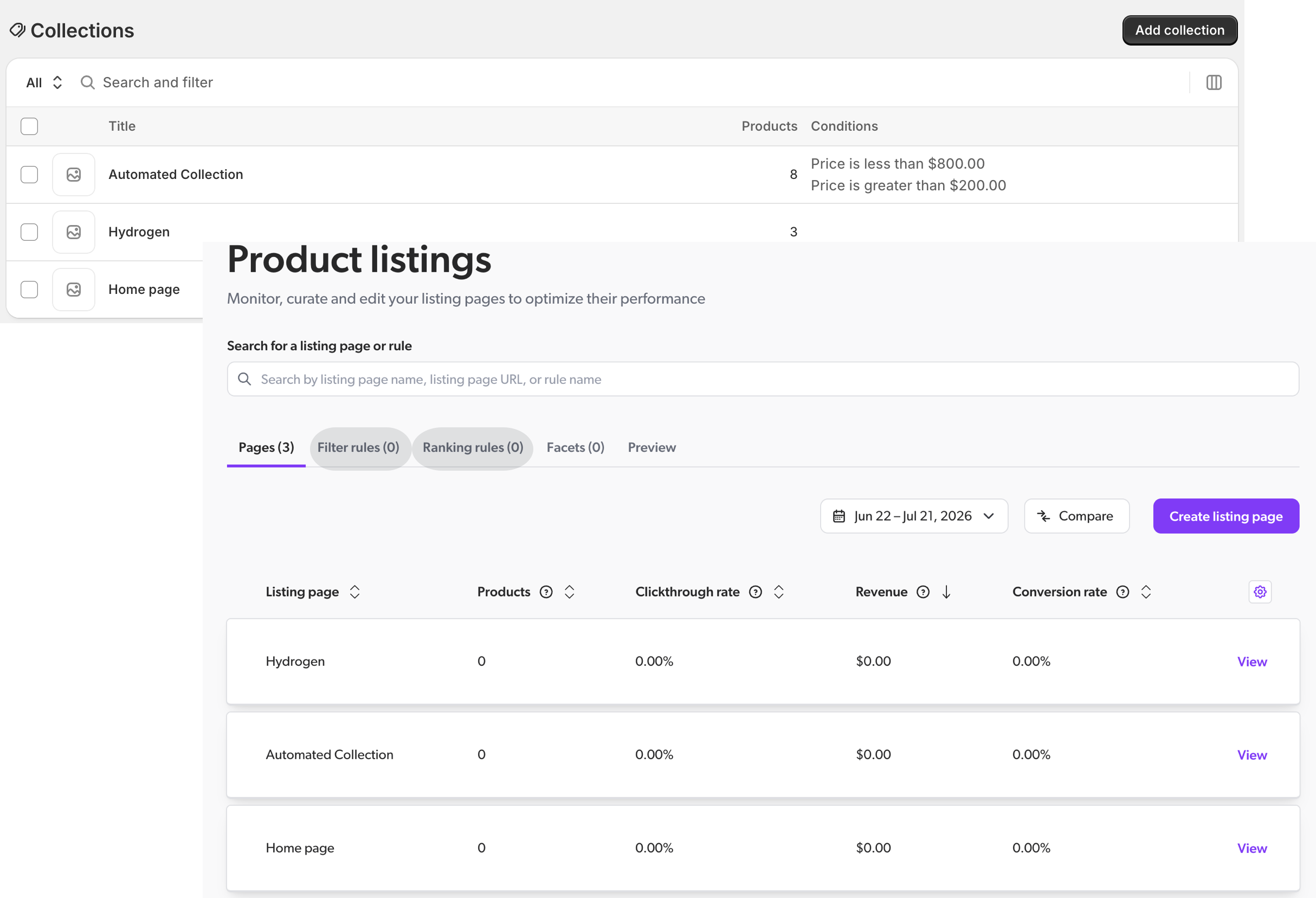Open Conversion rate help icon
This screenshot has height=898, width=1316.
(1123, 592)
